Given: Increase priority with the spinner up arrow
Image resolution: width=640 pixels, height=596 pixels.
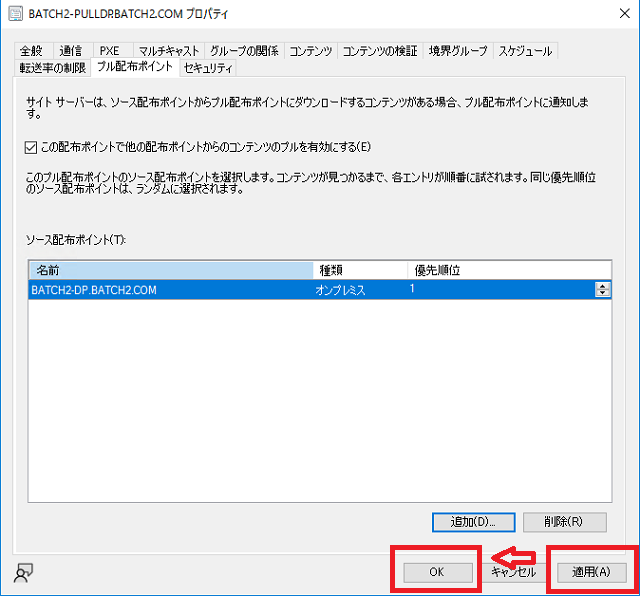Looking at the screenshot, I should [x=602, y=286].
